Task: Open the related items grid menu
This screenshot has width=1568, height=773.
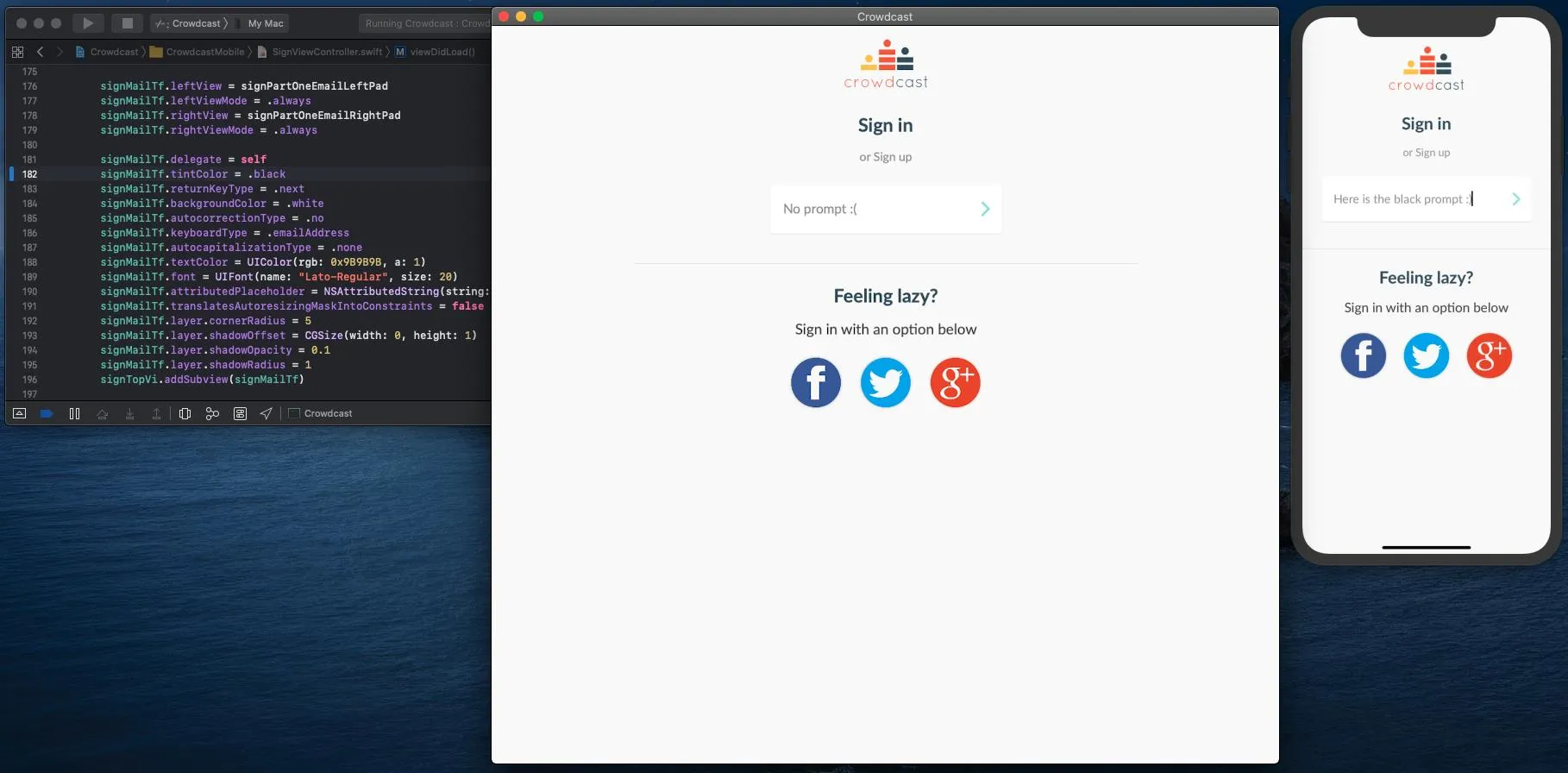Action: pos(17,52)
